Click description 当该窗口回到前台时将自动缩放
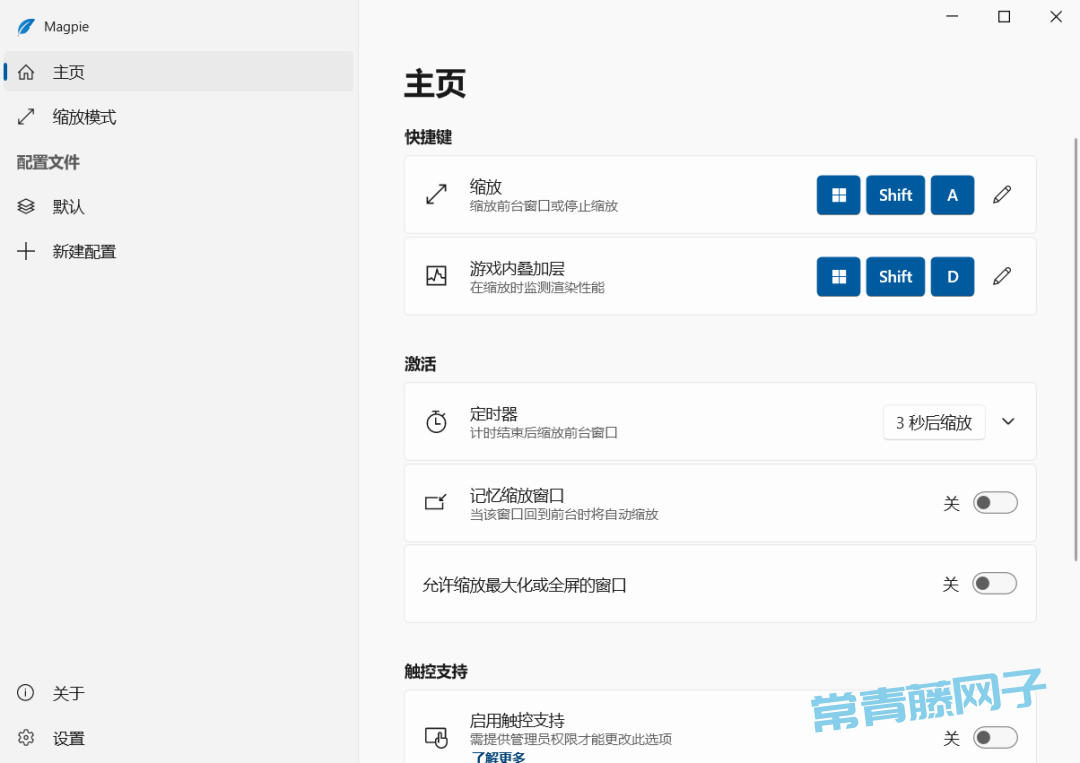The image size is (1080, 763). click(x=564, y=514)
